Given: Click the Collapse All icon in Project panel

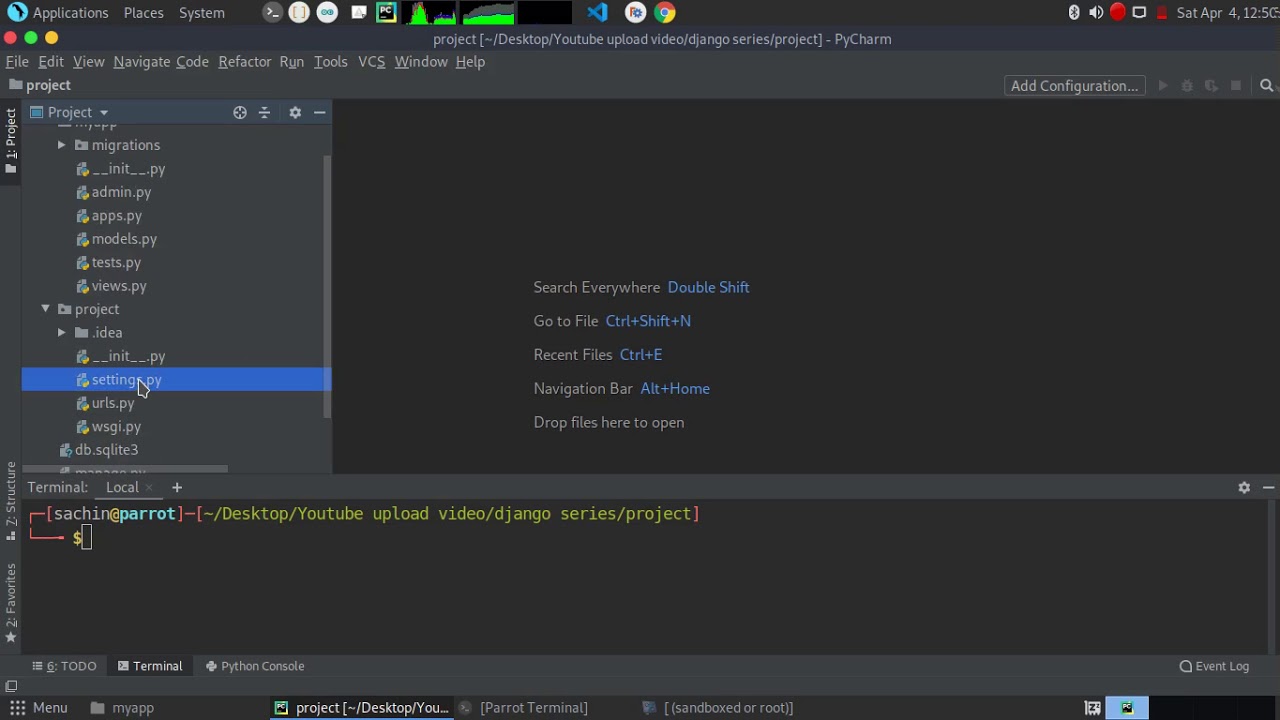Looking at the screenshot, I should [264, 113].
